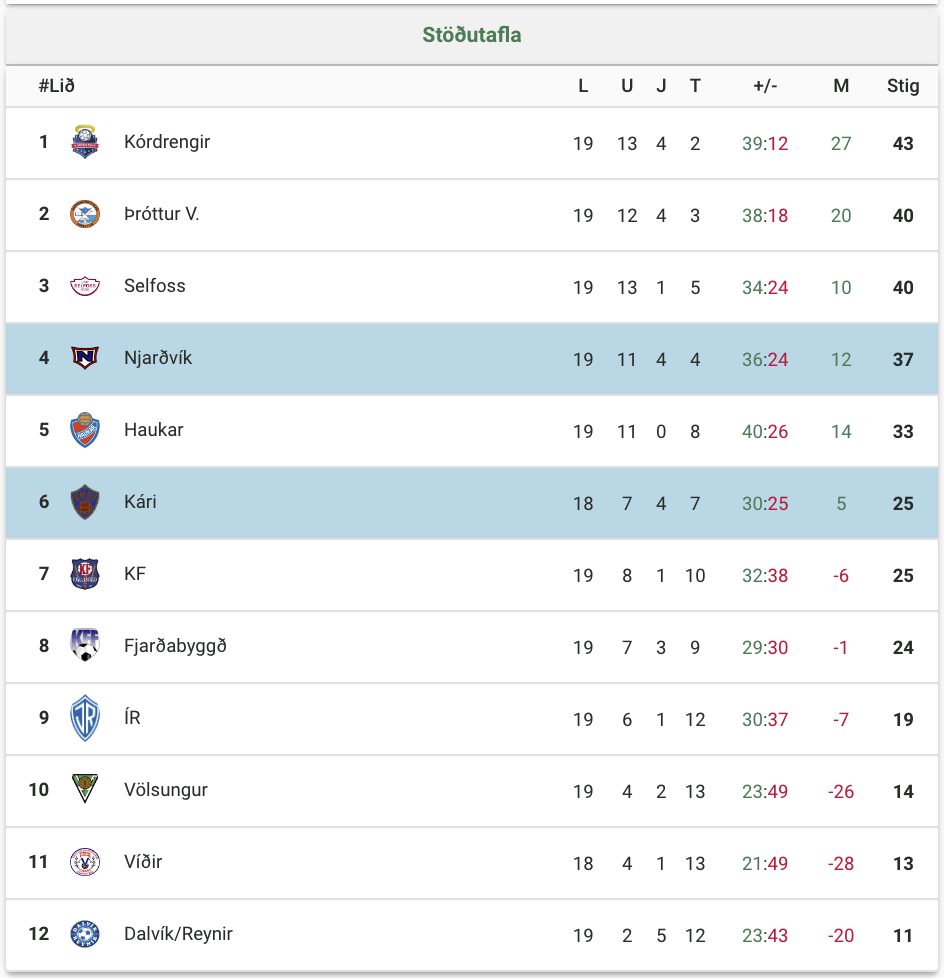
Task: Click the Stig column header
Action: point(903,86)
